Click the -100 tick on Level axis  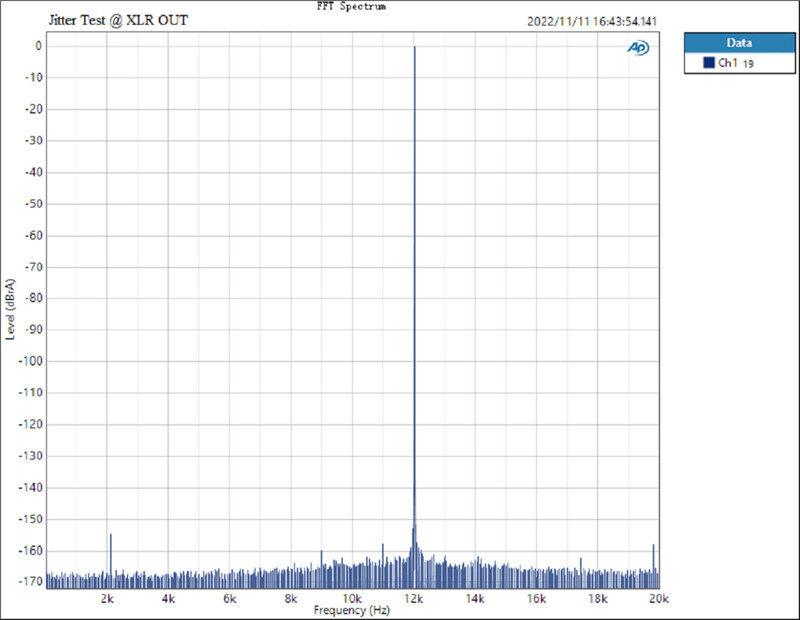click(x=30, y=361)
